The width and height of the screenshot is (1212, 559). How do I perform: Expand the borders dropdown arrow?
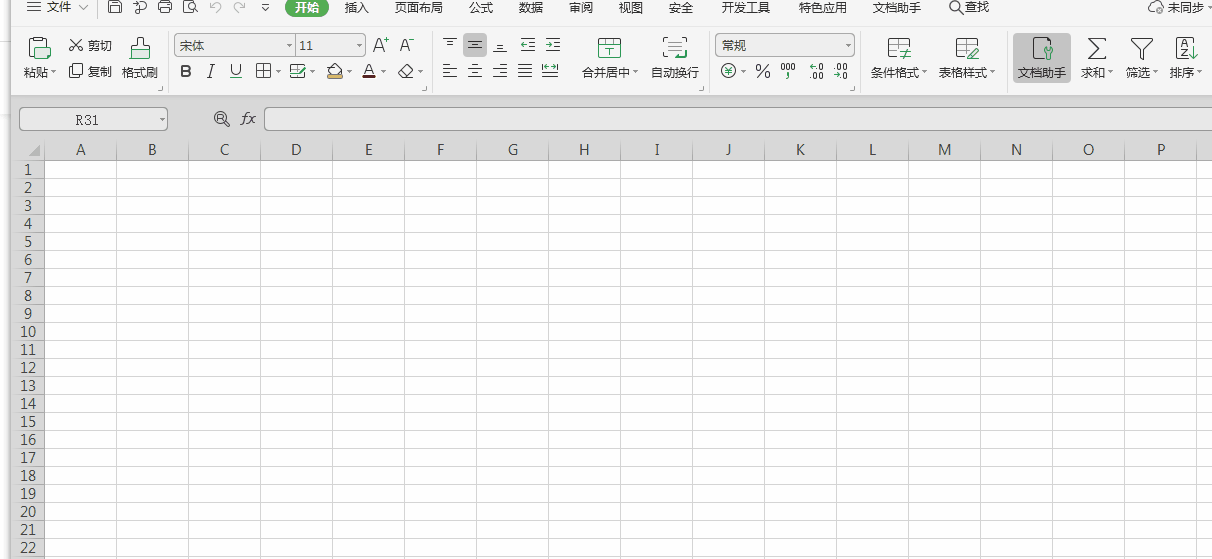(278, 72)
